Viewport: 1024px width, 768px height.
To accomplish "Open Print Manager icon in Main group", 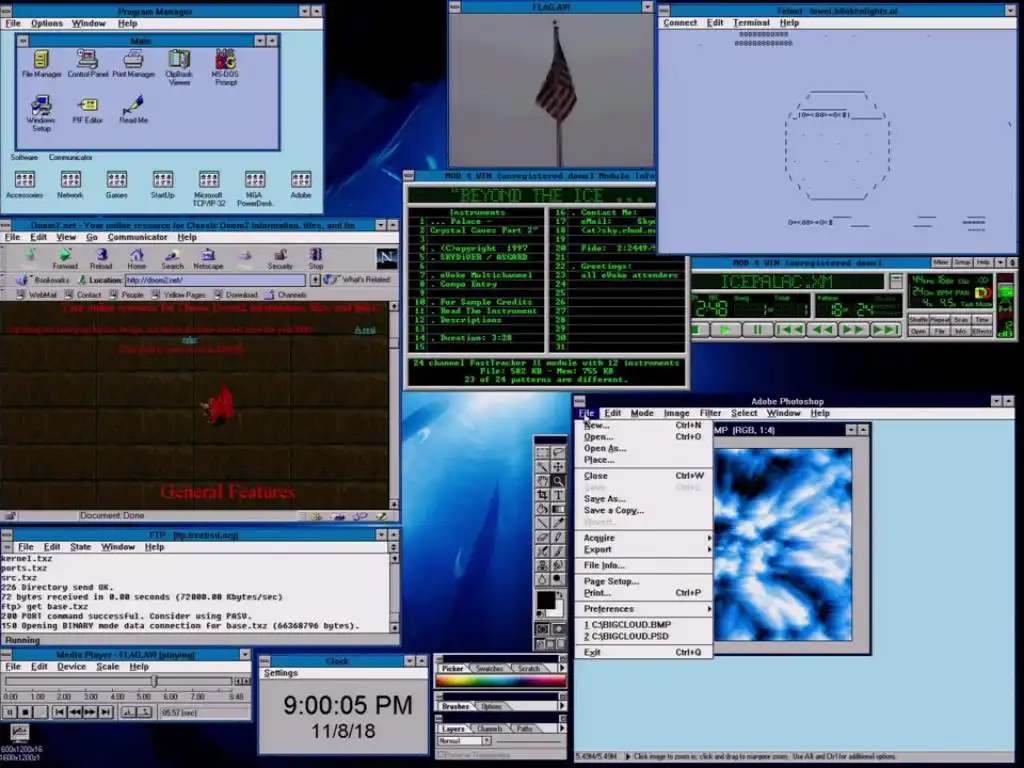I will click(x=133, y=64).
